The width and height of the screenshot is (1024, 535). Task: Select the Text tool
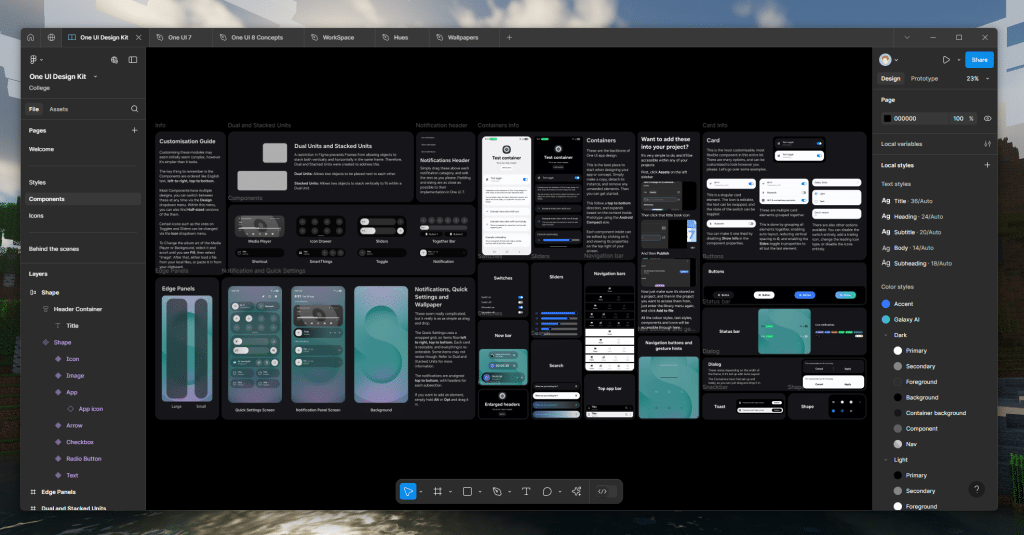point(526,491)
